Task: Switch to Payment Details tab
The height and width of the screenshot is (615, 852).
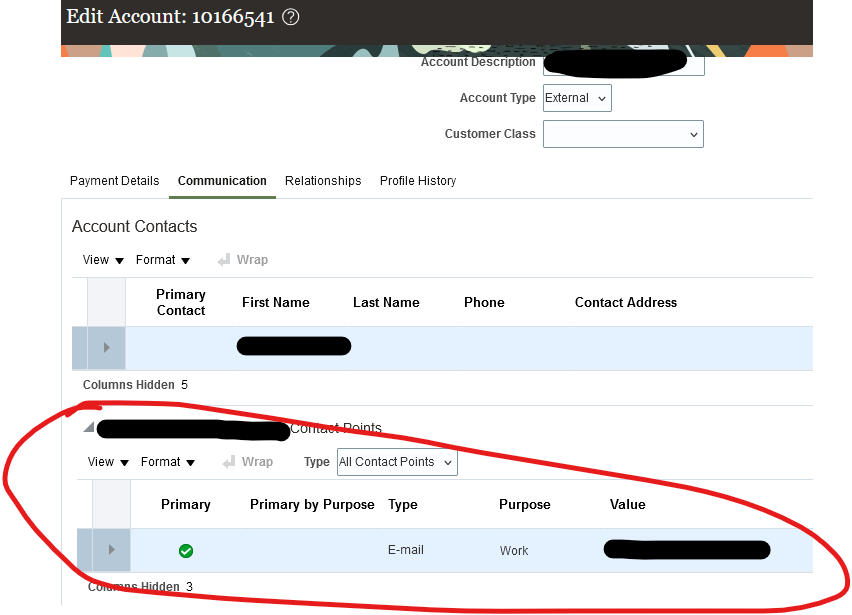Action: 115,181
